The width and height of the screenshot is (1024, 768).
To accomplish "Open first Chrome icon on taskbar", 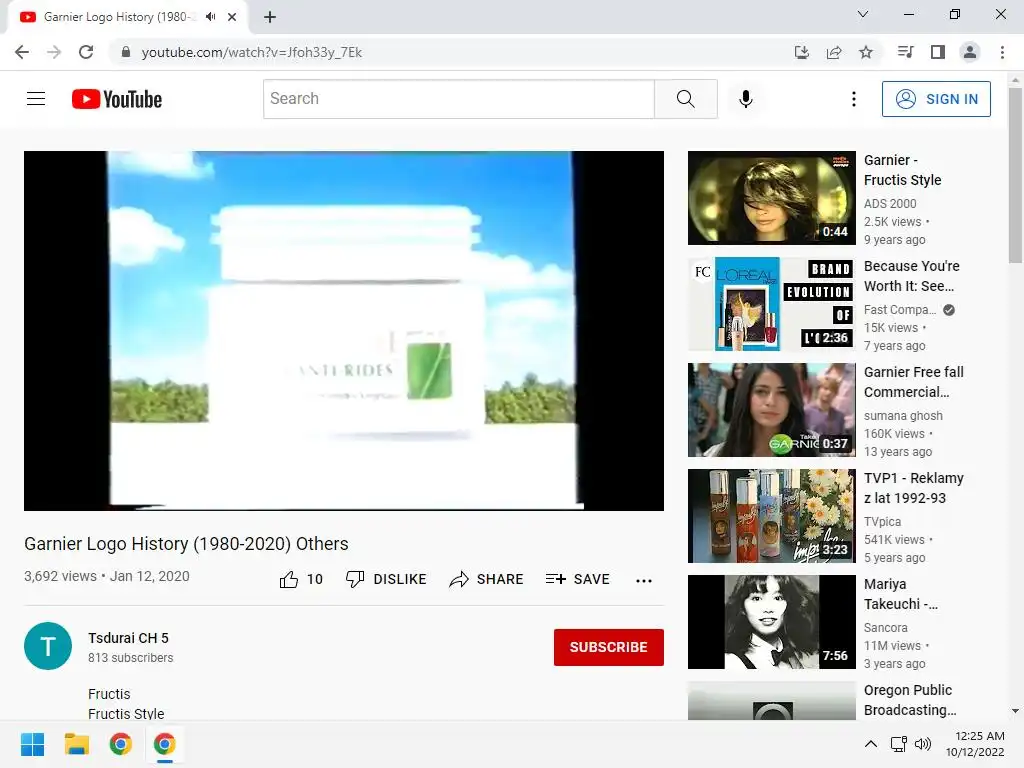I will tap(121, 744).
